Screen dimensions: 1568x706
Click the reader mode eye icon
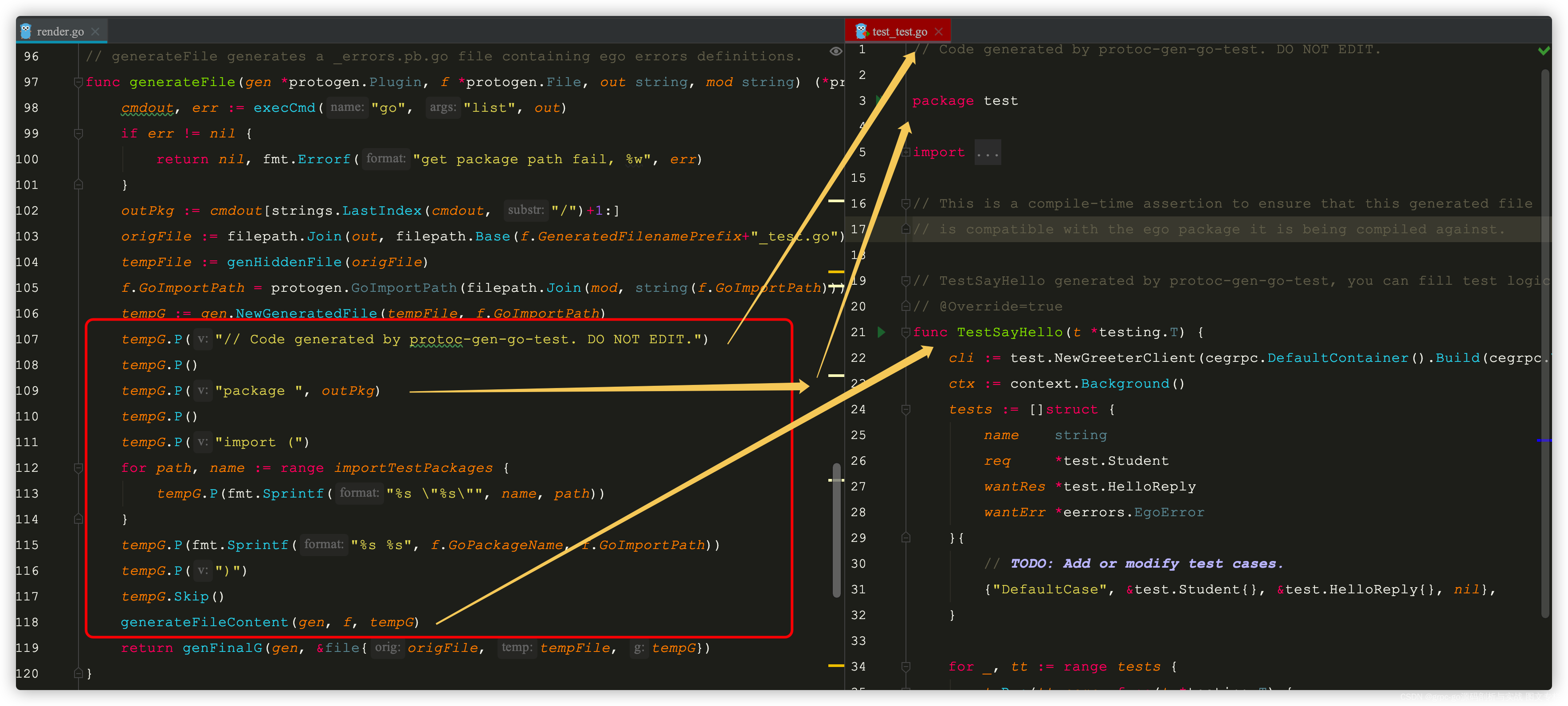836,51
